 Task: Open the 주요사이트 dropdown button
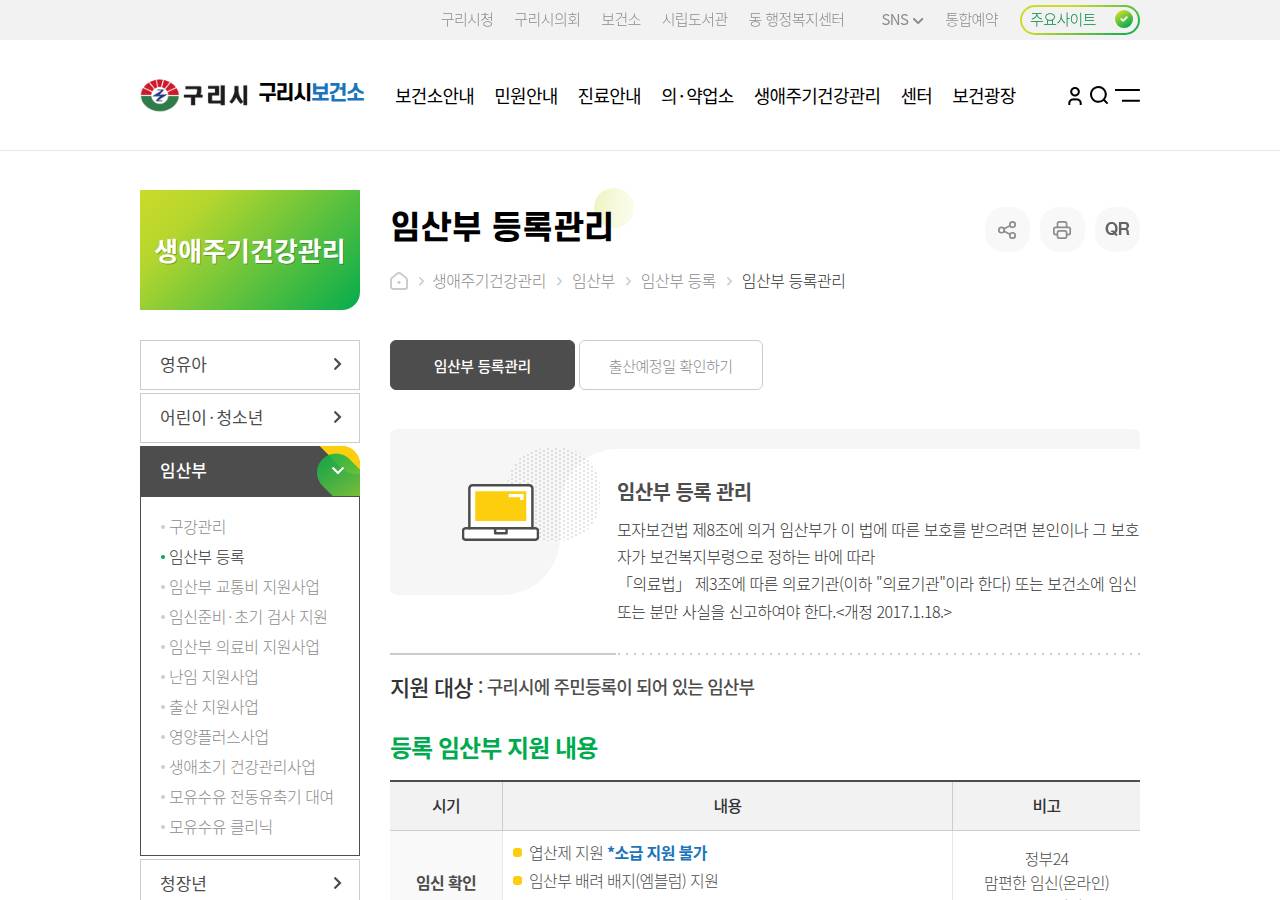click(1080, 19)
